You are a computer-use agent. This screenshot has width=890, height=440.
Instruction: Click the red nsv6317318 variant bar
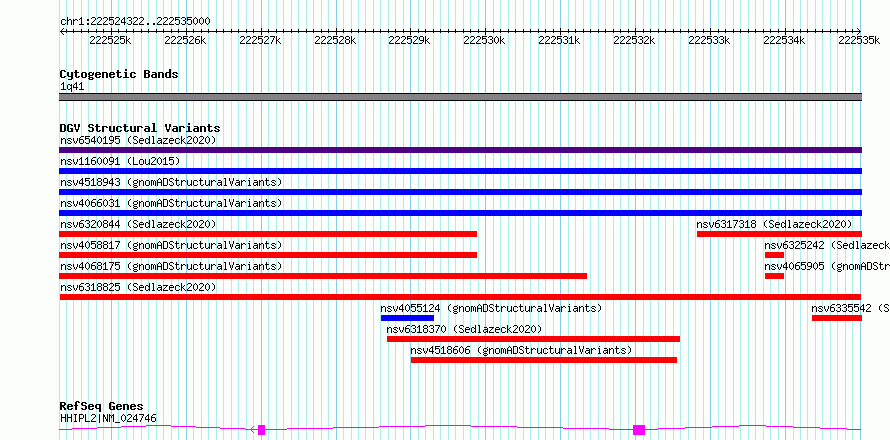pyautogui.click(x=779, y=234)
